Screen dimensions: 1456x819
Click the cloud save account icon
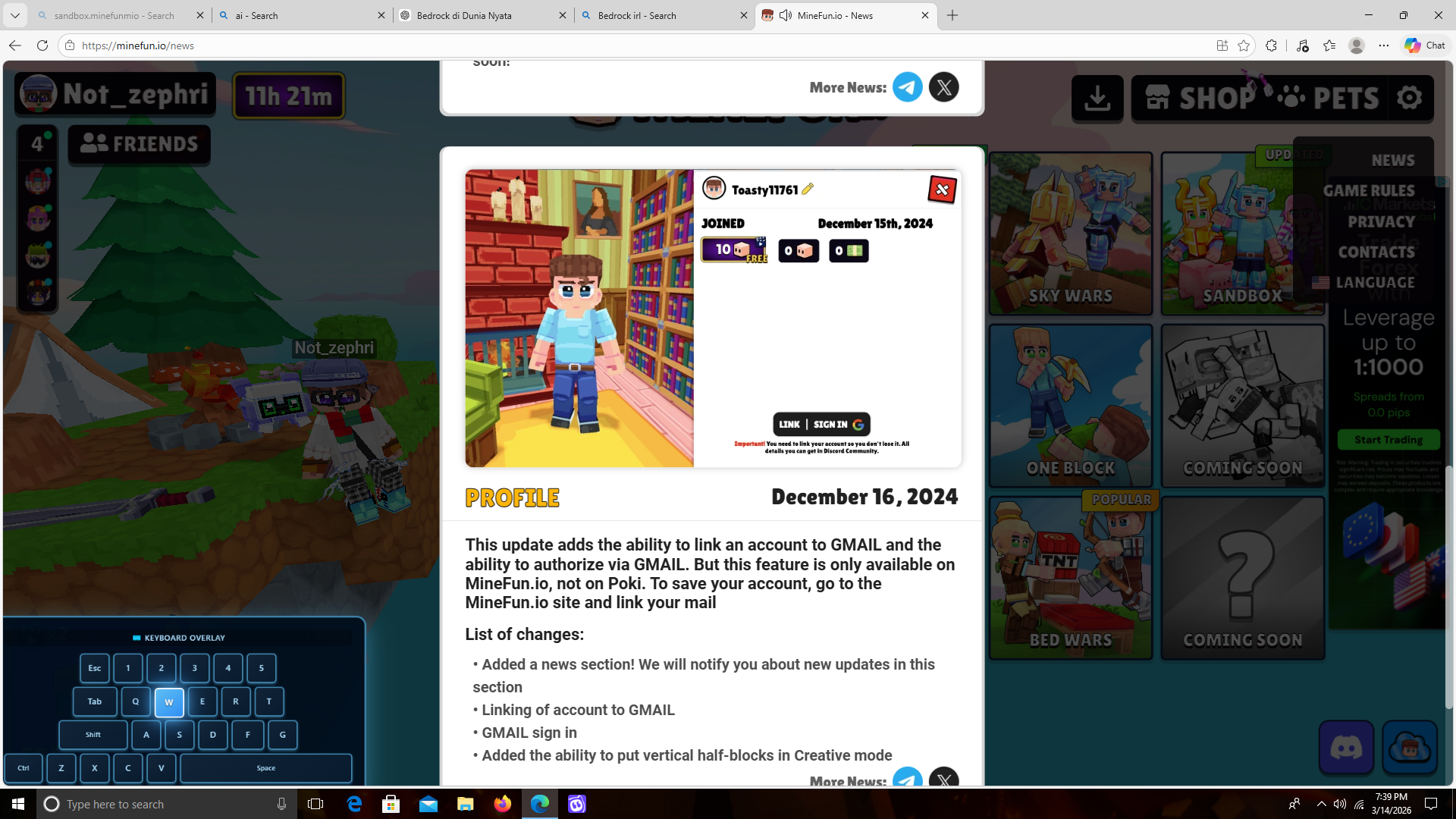pyautogui.click(x=1409, y=748)
